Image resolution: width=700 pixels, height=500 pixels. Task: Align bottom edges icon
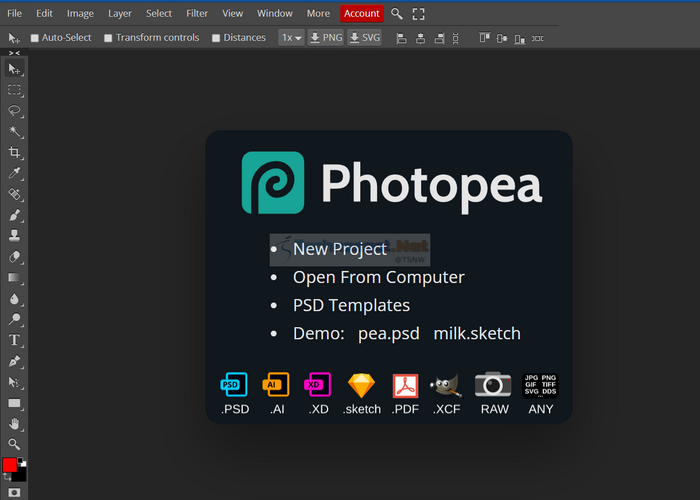(519, 38)
